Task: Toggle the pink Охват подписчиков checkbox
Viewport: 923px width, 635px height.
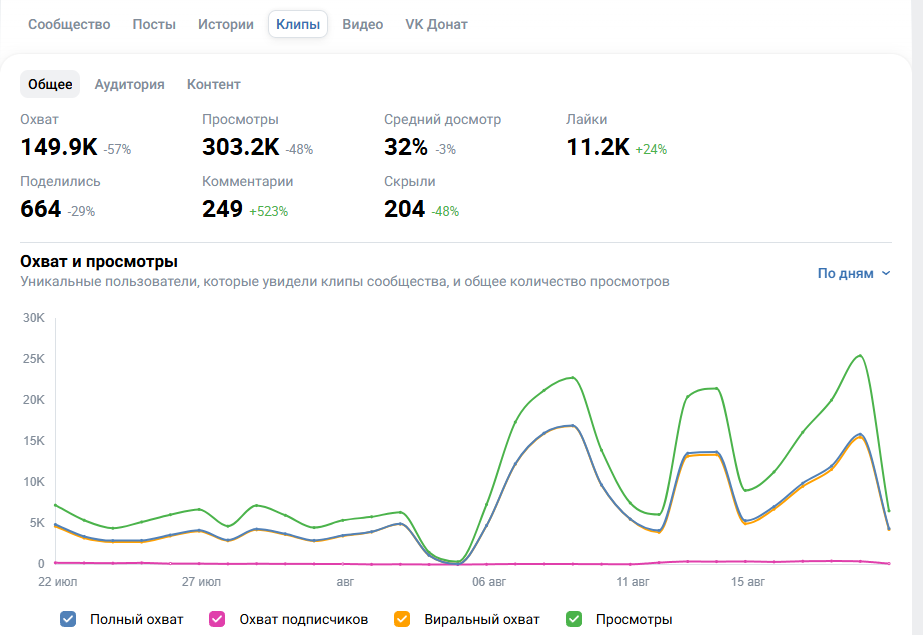Action: pyautogui.click(x=217, y=619)
